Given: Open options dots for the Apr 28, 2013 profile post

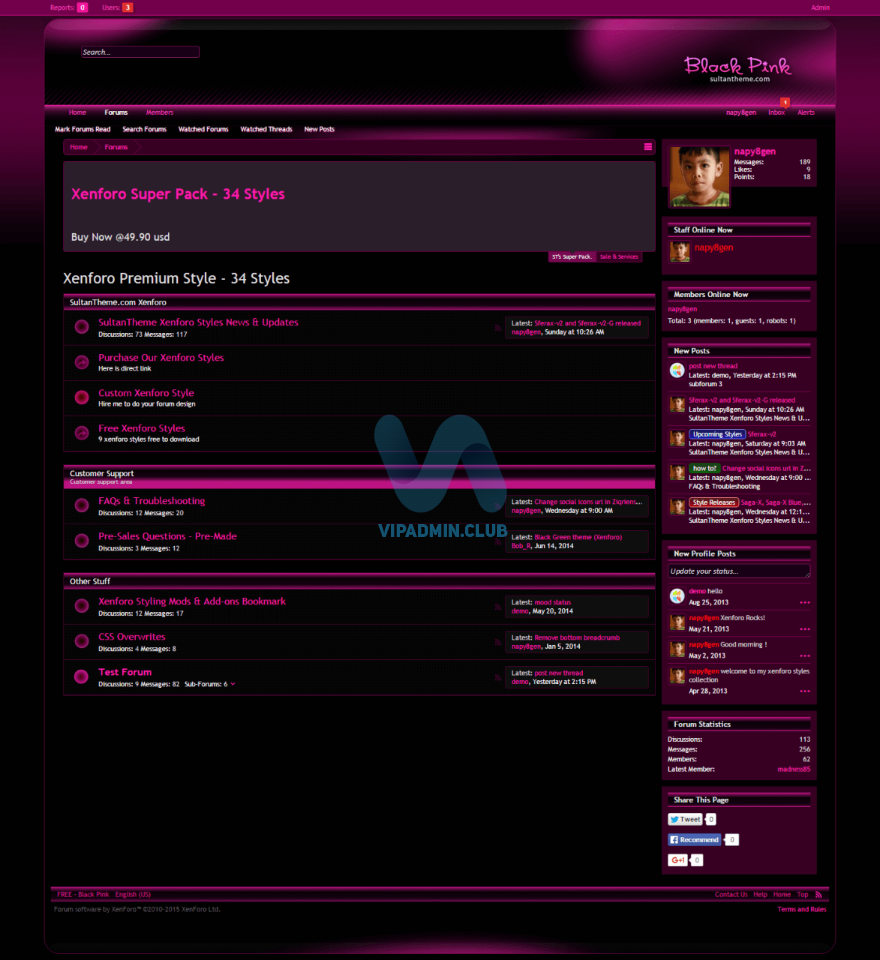Looking at the screenshot, I should (x=805, y=691).
